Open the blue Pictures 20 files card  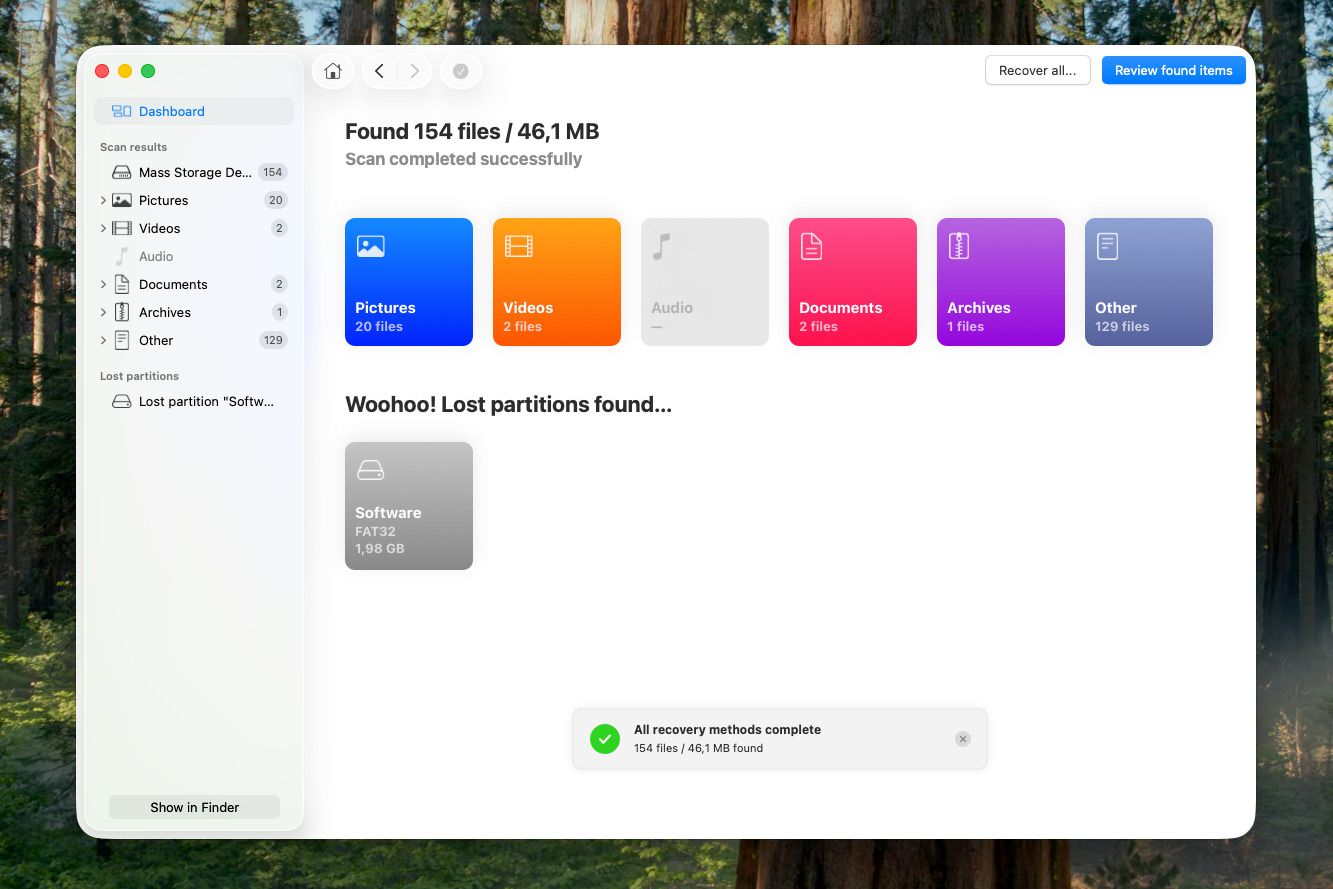point(409,282)
